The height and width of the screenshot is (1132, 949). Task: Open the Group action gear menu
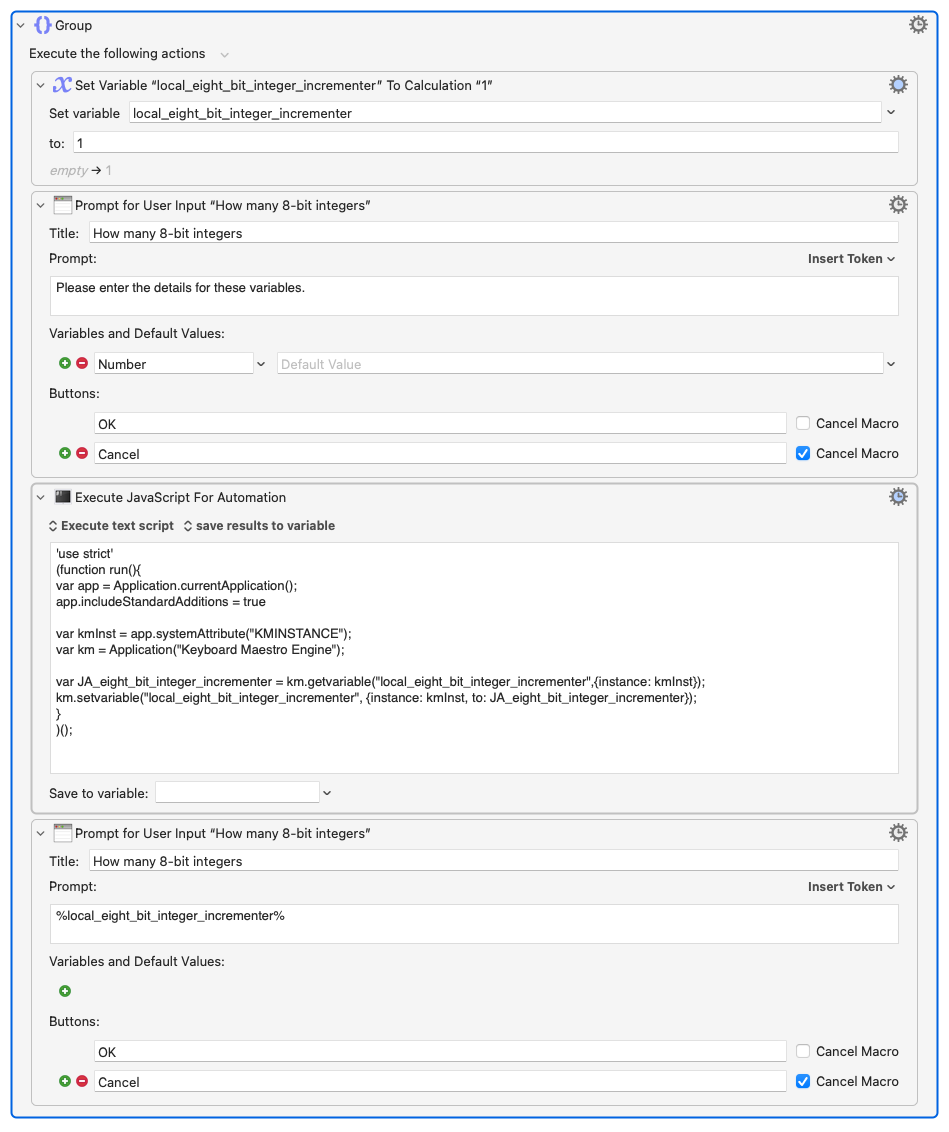pyautogui.click(x=917, y=25)
